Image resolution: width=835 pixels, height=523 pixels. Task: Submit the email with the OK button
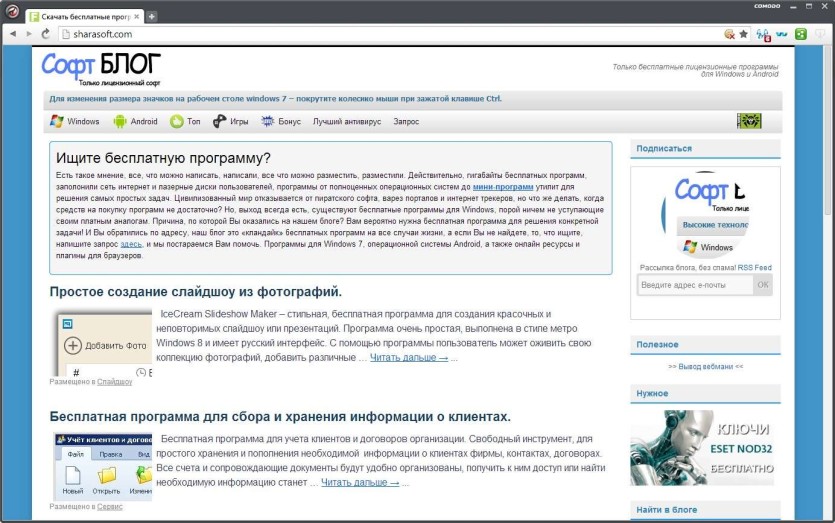click(x=763, y=285)
